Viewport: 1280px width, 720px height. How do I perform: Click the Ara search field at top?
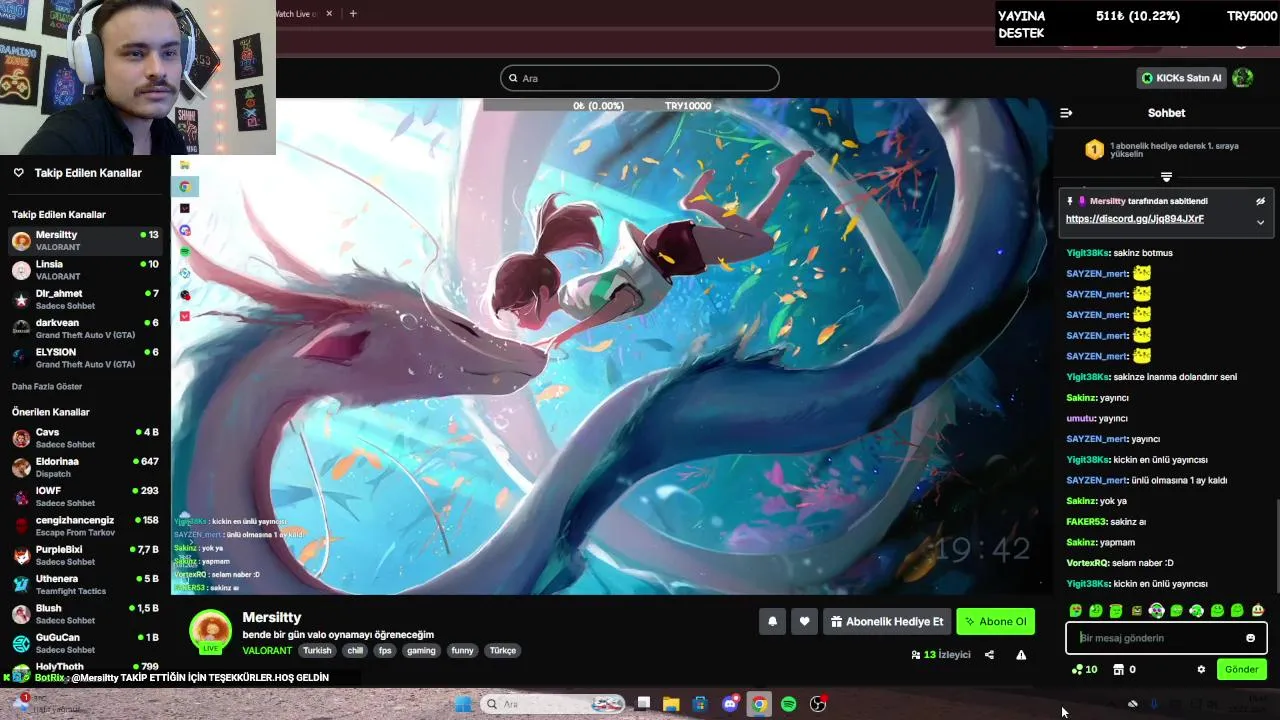click(640, 78)
